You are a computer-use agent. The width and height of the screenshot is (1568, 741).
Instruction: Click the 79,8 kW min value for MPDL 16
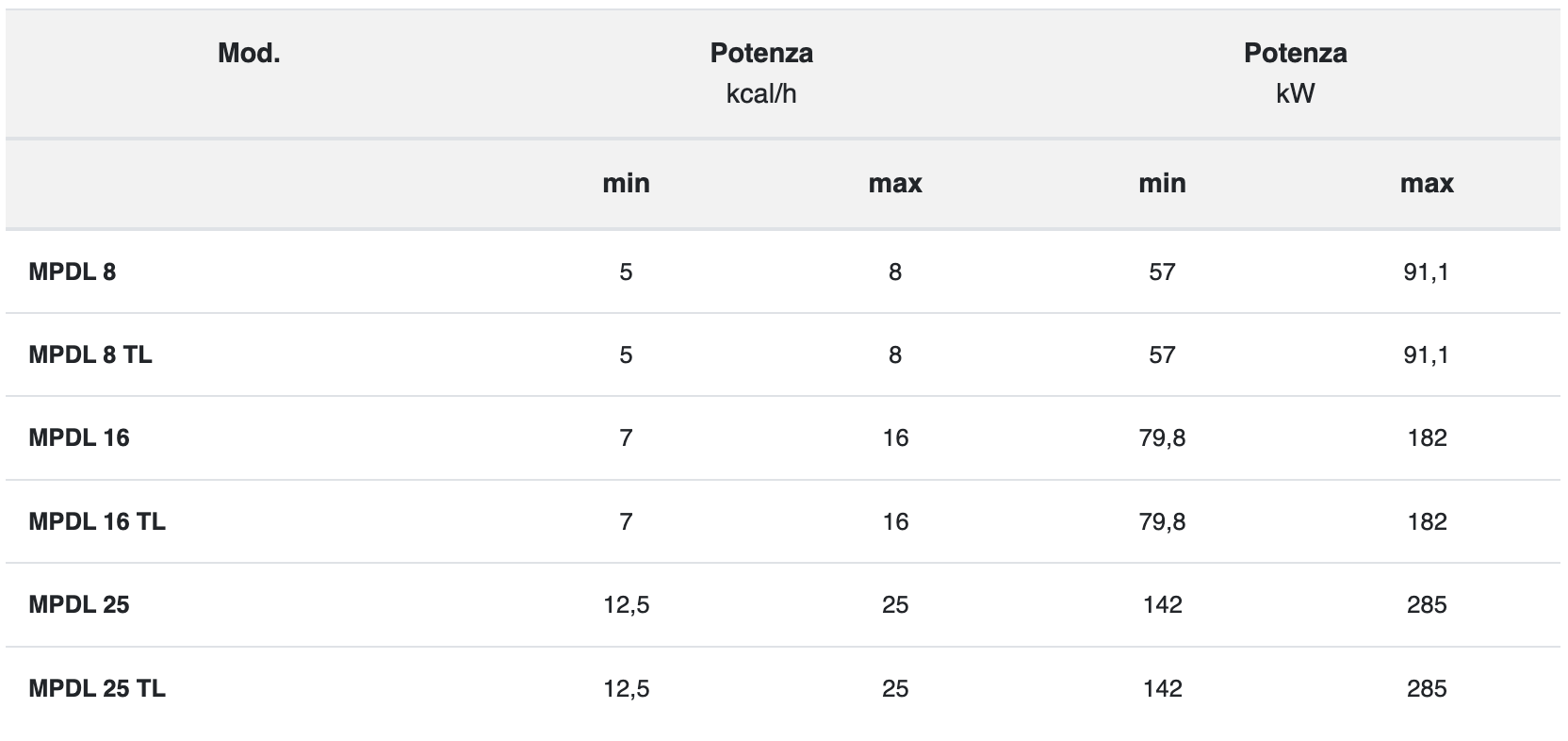pos(1162,438)
